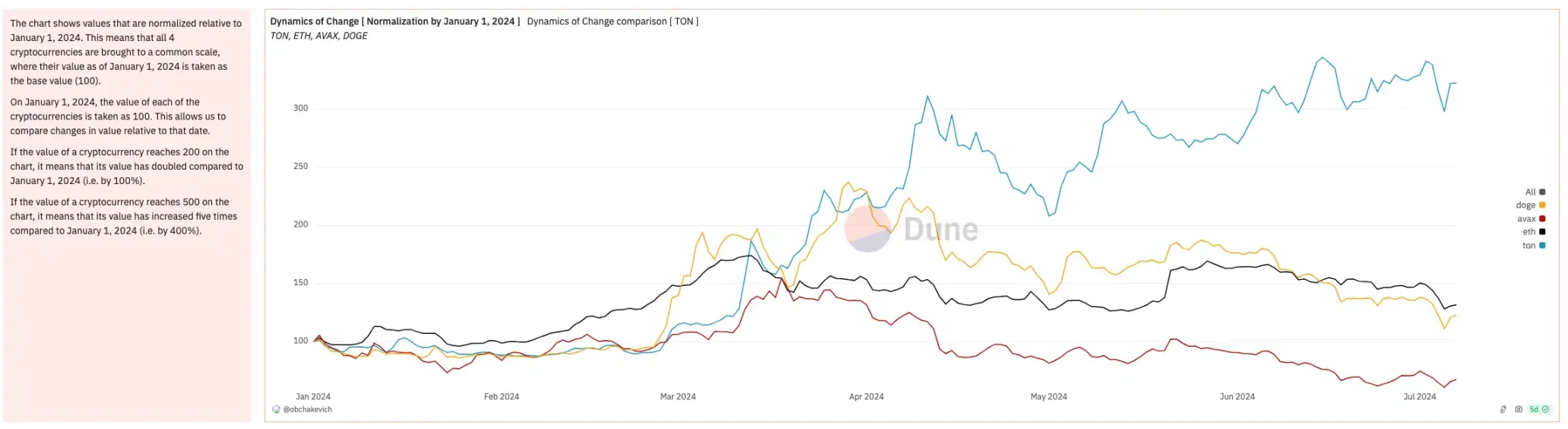Image resolution: width=1568 pixels, height=429 pixels.
Task: Click the obchakevich avatar icon
Action: pos(276,409)
